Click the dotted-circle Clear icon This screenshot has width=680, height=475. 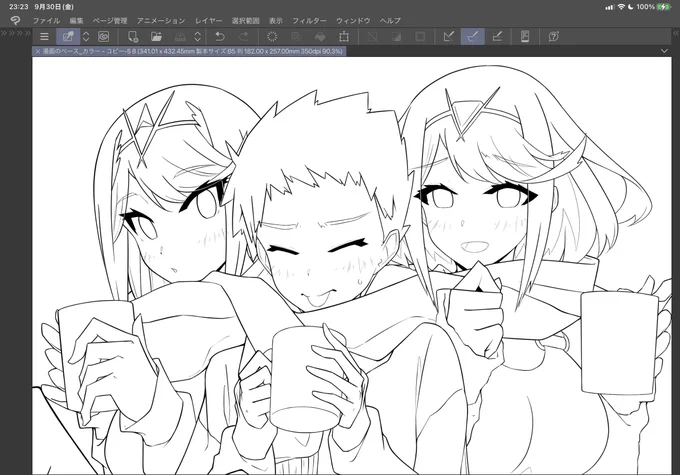point(272,37)
